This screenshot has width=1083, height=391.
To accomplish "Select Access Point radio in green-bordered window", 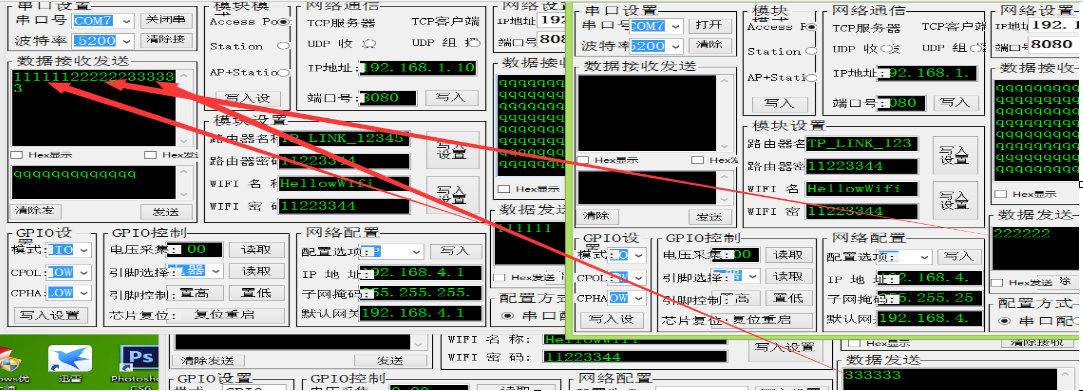I will 811,27.
